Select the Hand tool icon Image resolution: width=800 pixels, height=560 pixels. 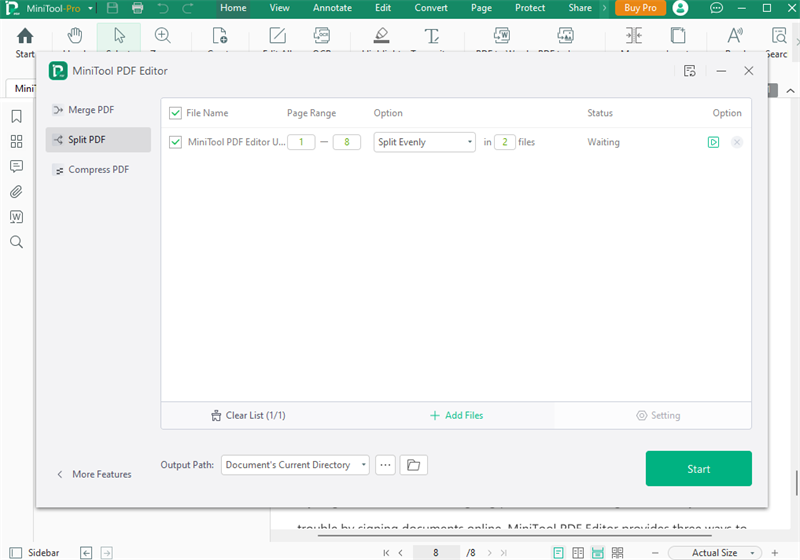point(75,36)
